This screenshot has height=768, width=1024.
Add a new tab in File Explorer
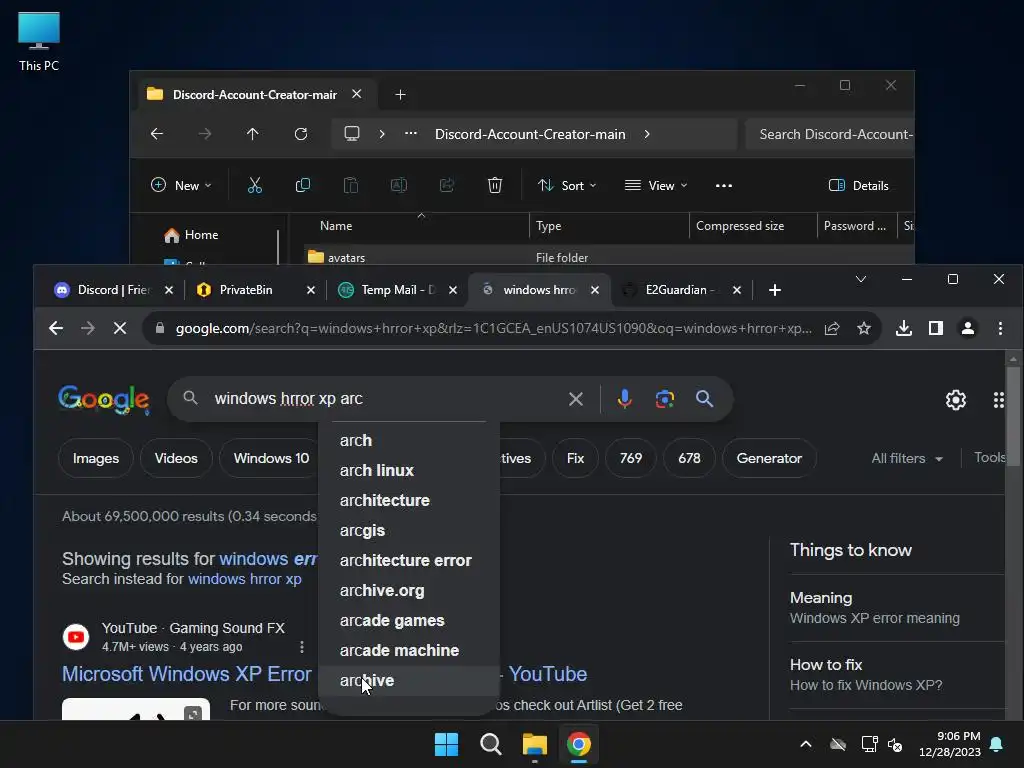[400, 95]
